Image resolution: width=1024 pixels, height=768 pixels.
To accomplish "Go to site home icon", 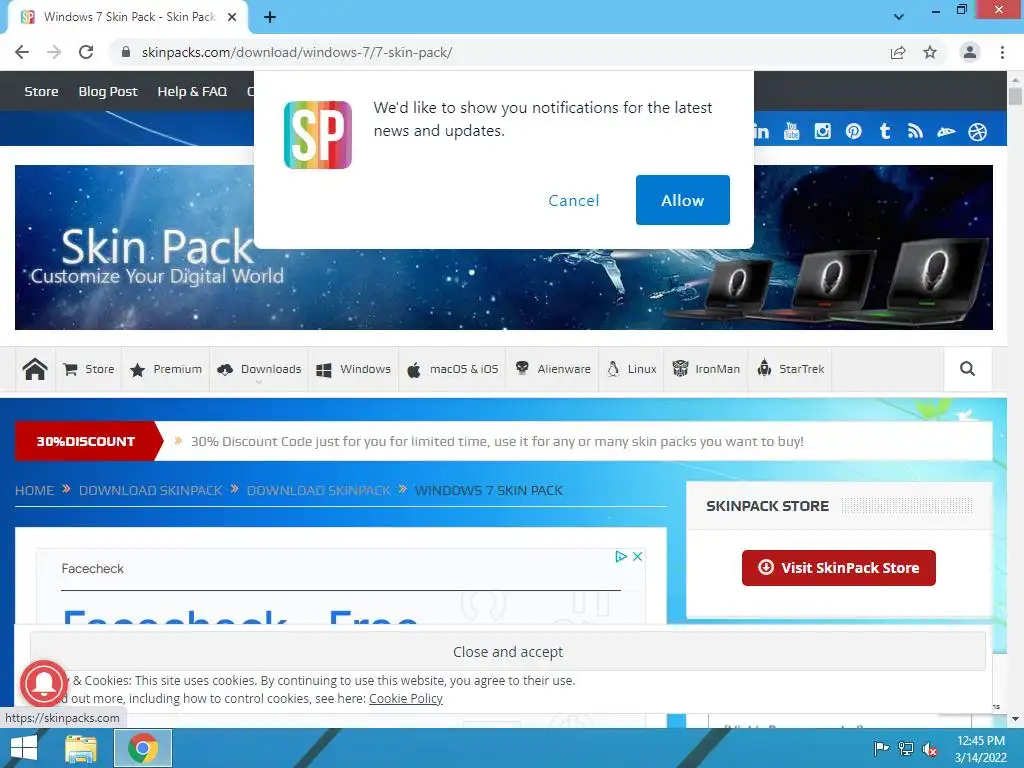I will 35,369.
